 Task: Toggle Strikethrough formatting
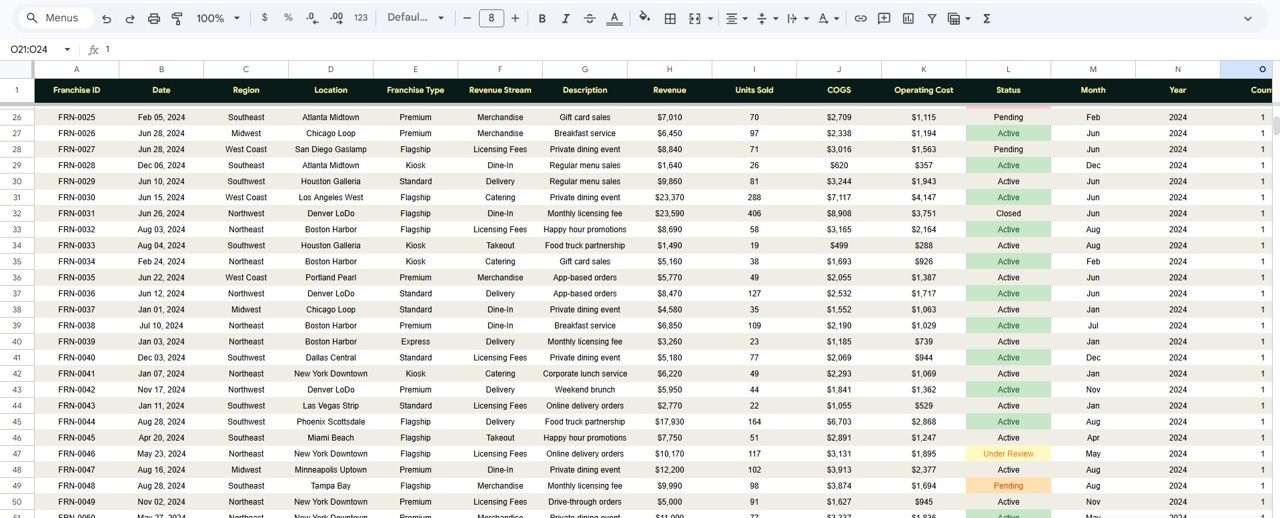click(589, 18)
